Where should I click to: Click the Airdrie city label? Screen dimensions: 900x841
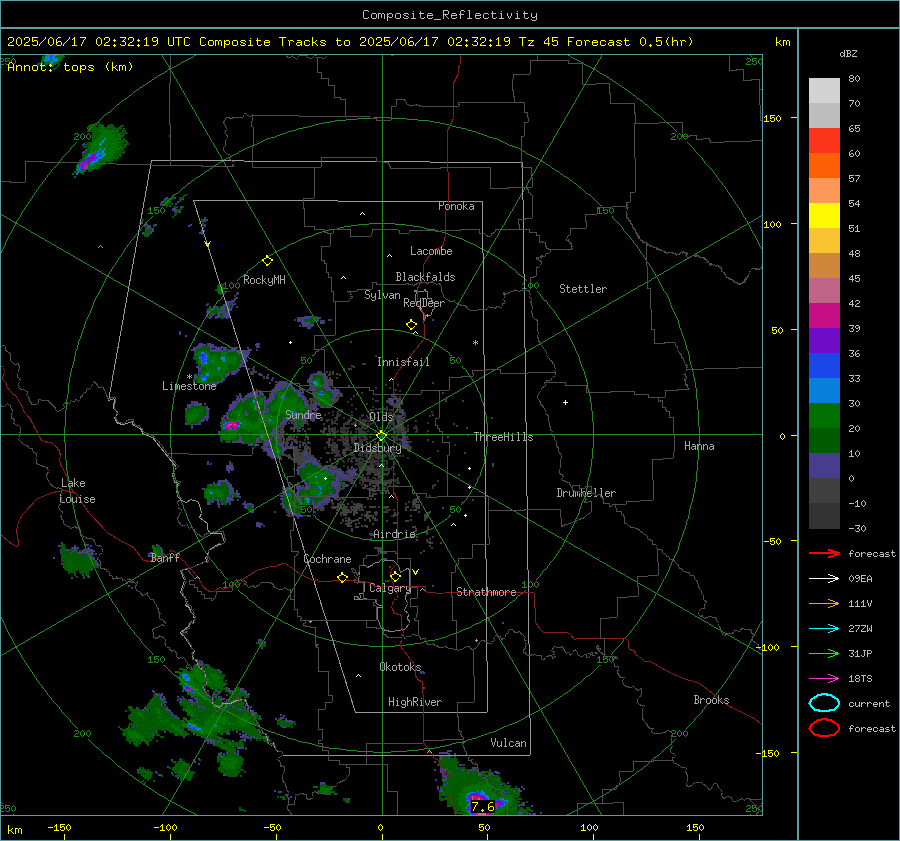[394, 534]
